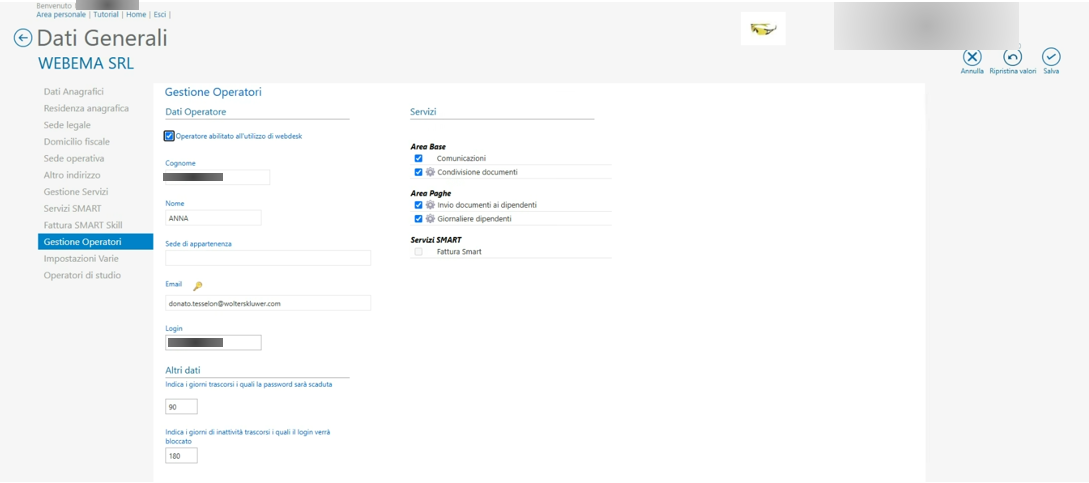Click the yellow glasses logo image
The image size is (1089, 483).
[x=763, y=29]
